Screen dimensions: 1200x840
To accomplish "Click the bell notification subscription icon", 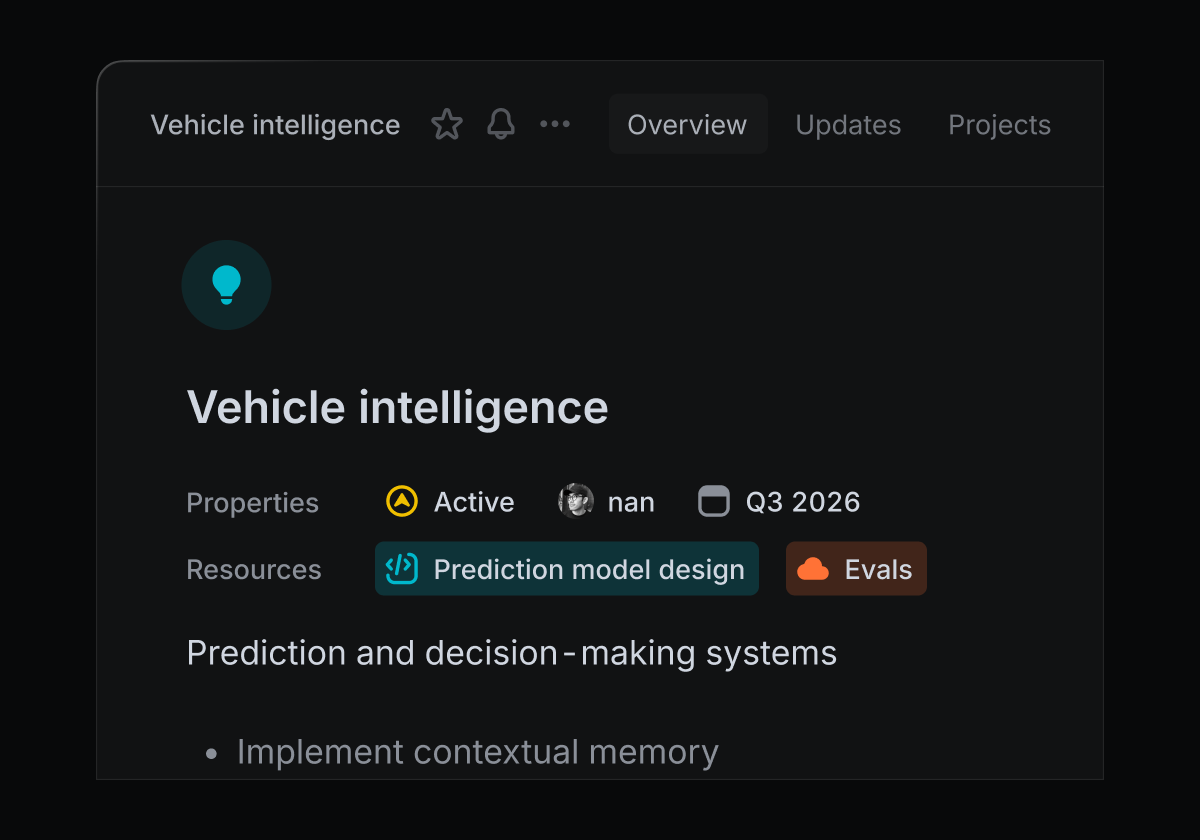I will [x=501, y=125].
